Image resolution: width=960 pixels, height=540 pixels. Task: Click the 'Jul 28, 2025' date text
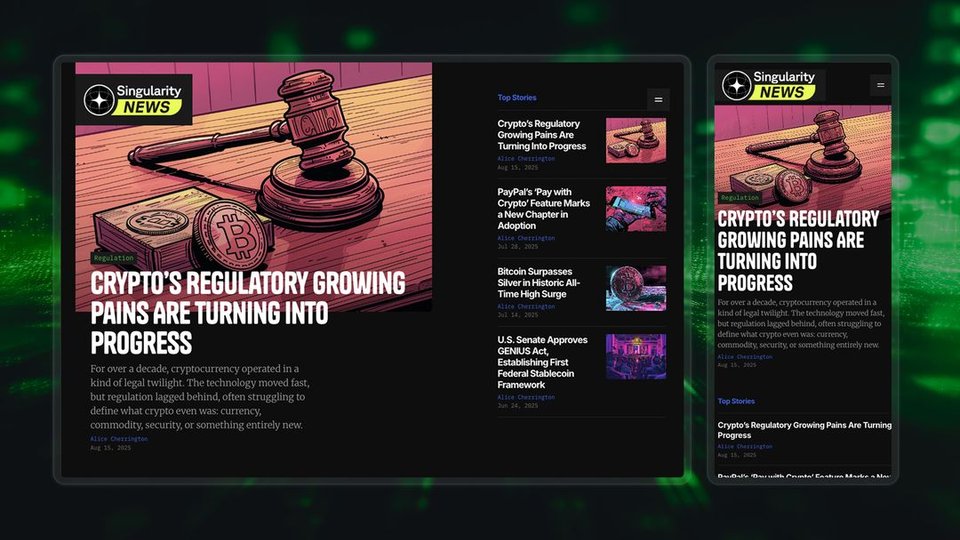click(x=517, y=247)
